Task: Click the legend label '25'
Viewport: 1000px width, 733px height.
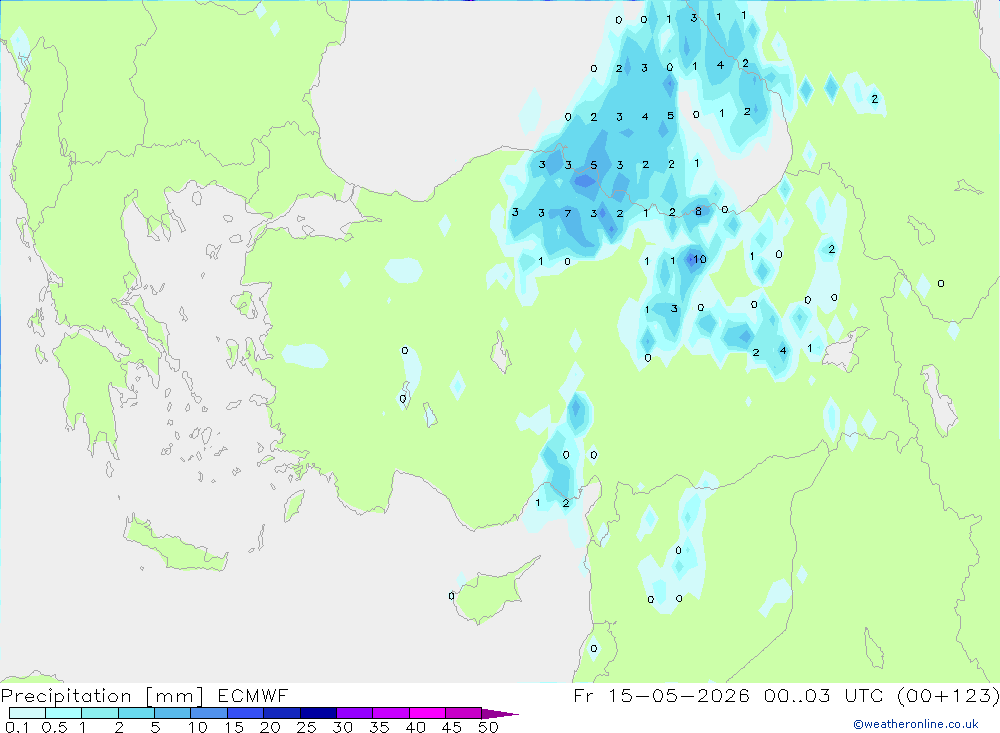Action: pyautogui.click(x=306, y=727)
